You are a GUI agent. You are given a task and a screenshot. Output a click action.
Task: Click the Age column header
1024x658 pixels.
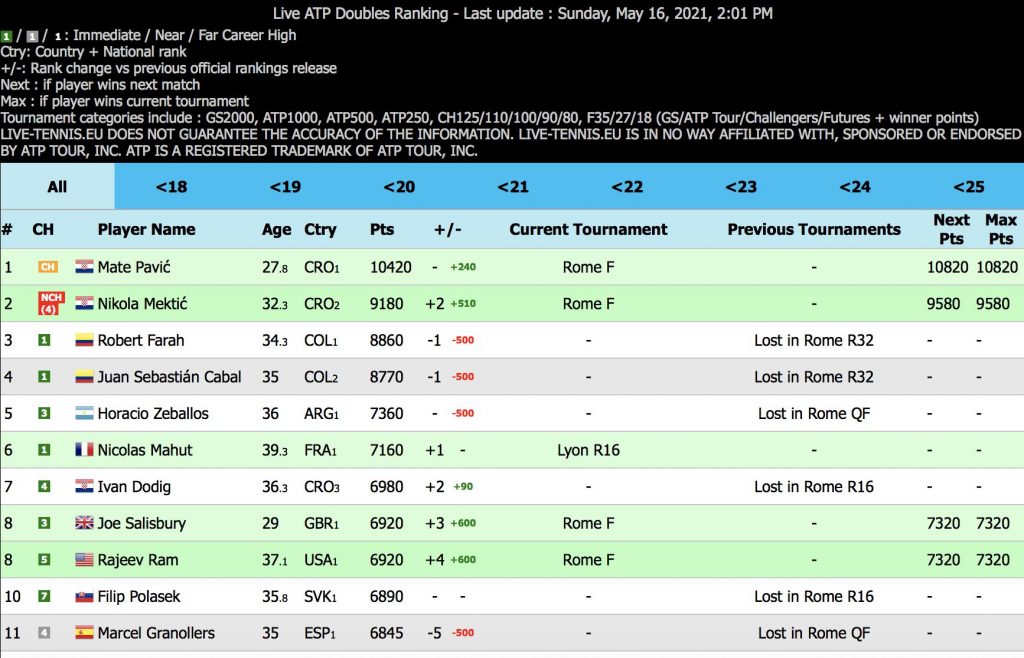[x=276, y=229]
